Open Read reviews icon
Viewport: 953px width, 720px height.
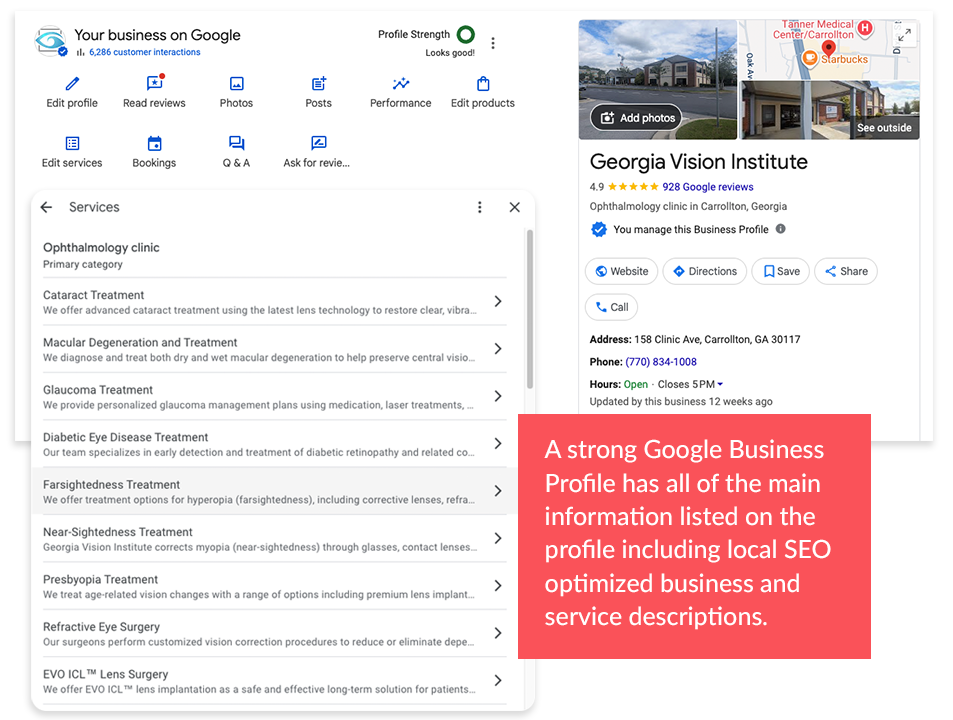point(154,84)
